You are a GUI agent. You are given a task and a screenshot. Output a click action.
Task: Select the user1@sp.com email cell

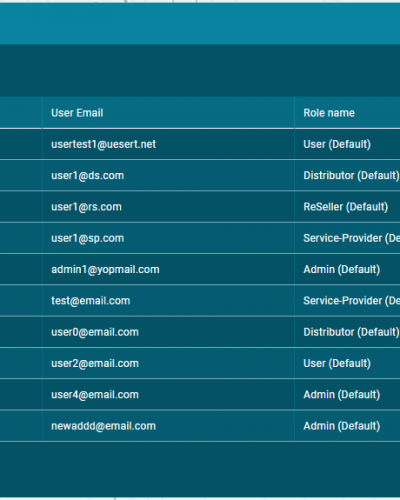point(168,238)
